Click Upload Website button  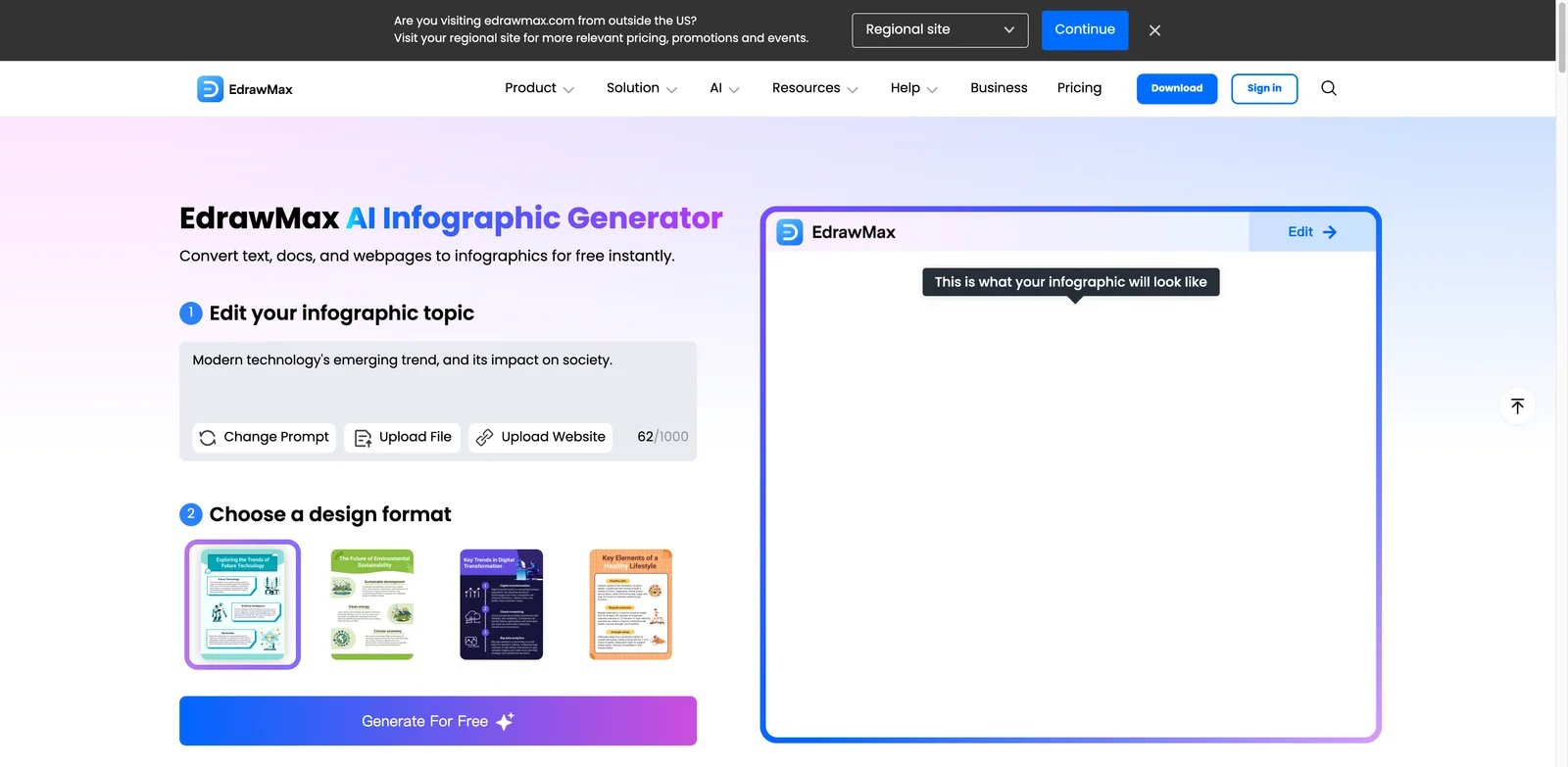pos(540,438)
